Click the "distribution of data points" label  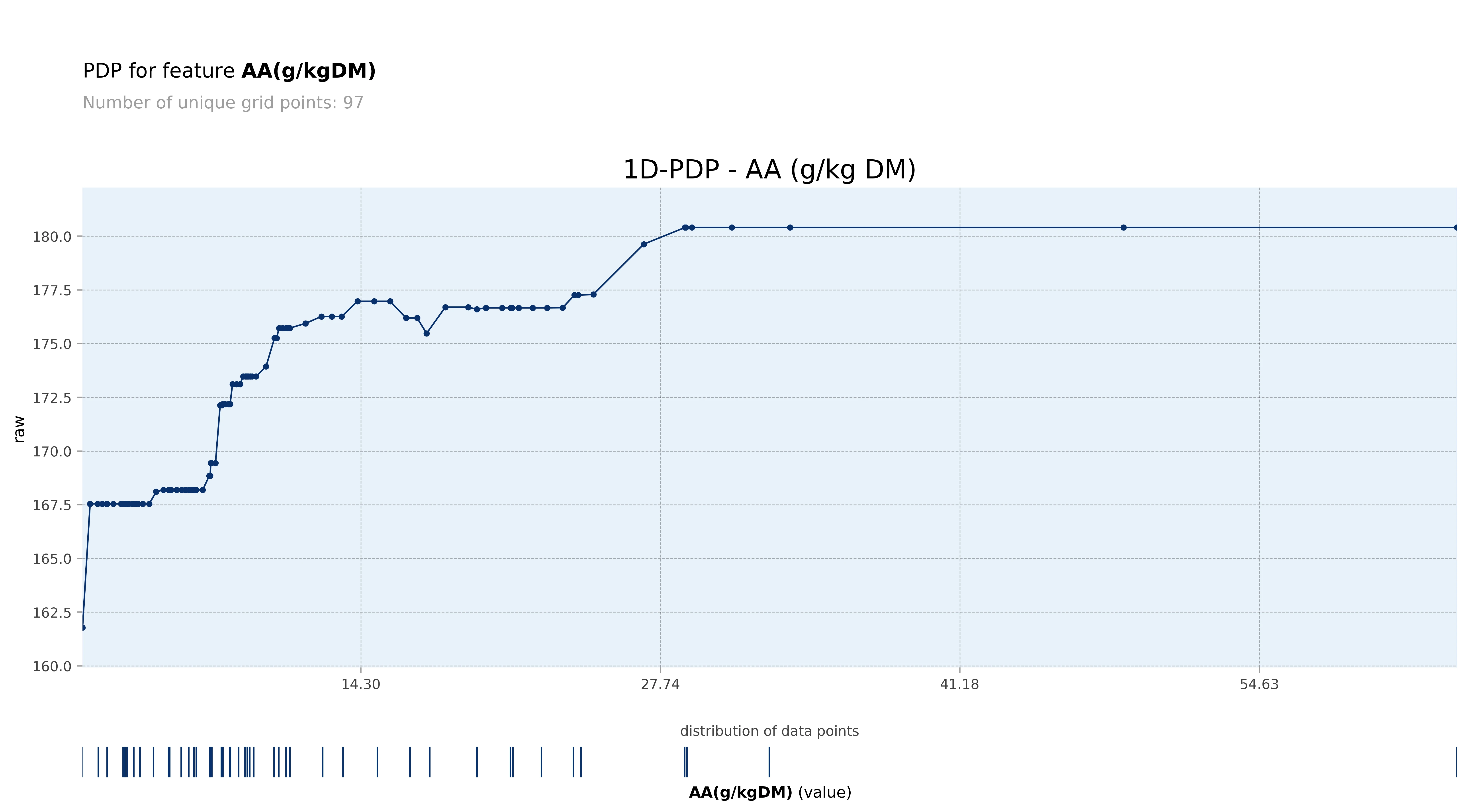pyautogui.click(x=769, y=731)
